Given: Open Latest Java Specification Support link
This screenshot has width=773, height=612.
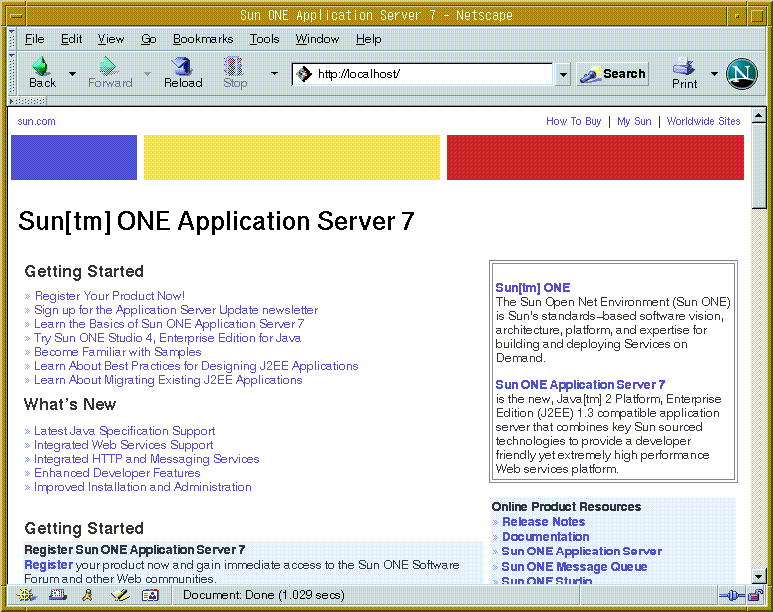Looking at the screenshot, I should click(125, 431).
